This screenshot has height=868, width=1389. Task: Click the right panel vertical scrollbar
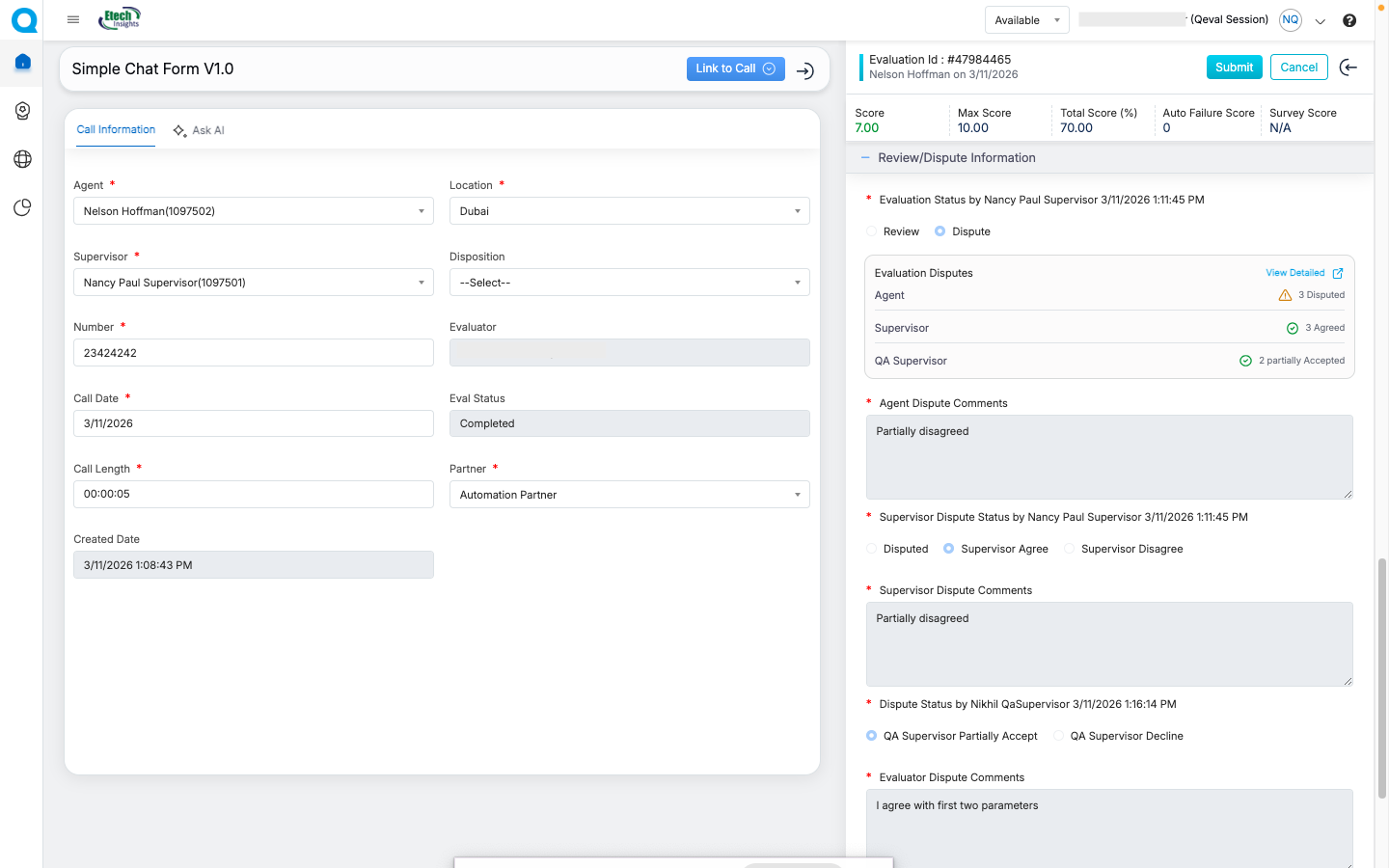pos(1381,675)
